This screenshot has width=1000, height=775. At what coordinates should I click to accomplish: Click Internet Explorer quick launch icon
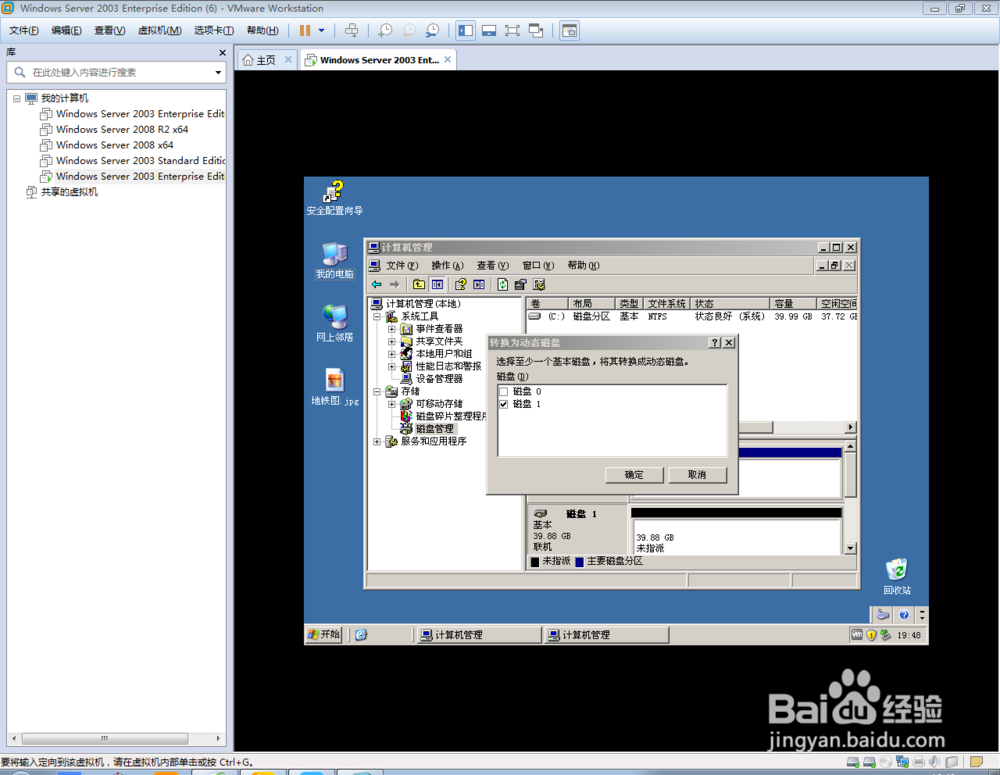coord(361,635)
